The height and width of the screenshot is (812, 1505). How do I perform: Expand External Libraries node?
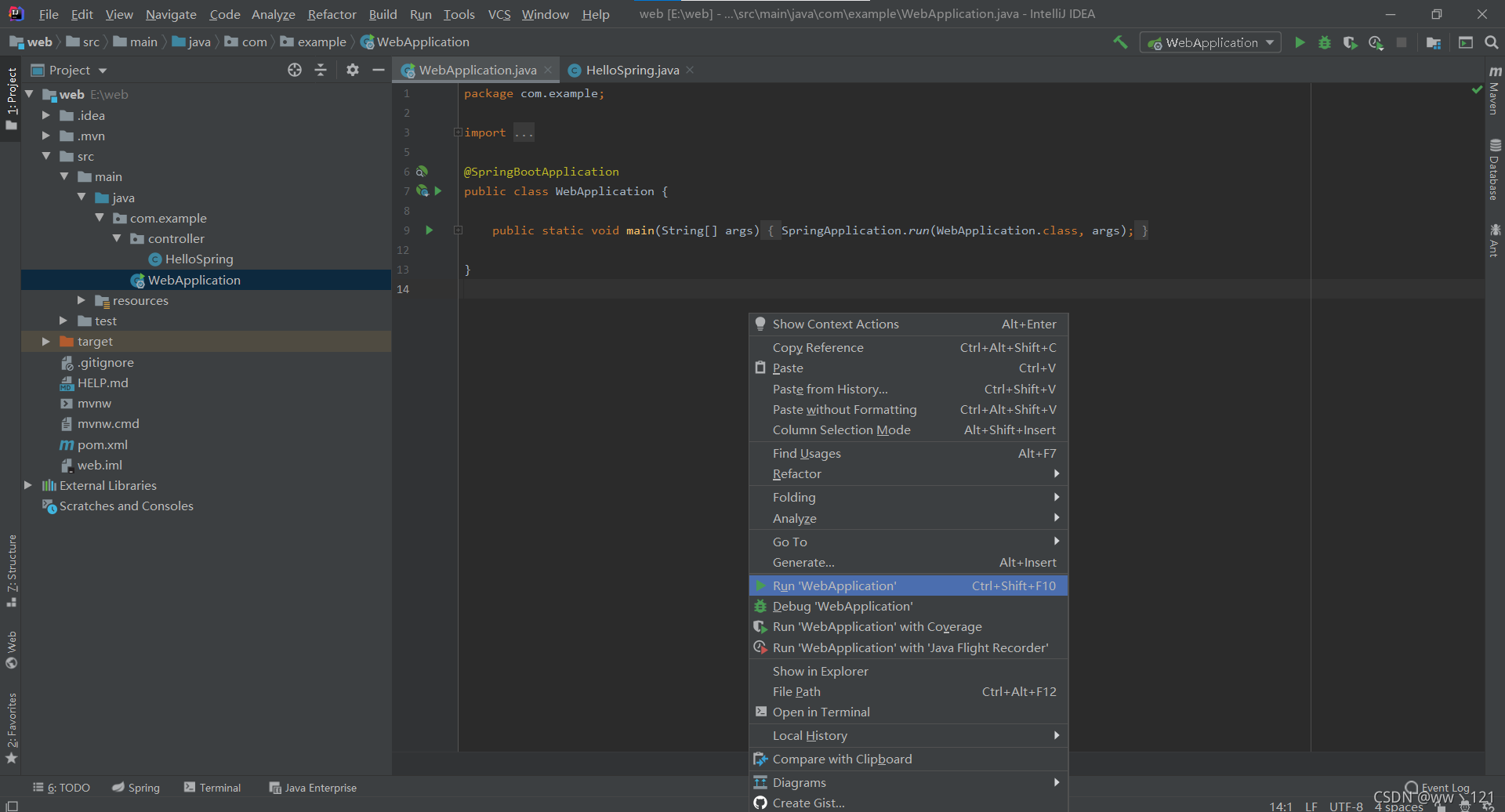tap(28, 485)
